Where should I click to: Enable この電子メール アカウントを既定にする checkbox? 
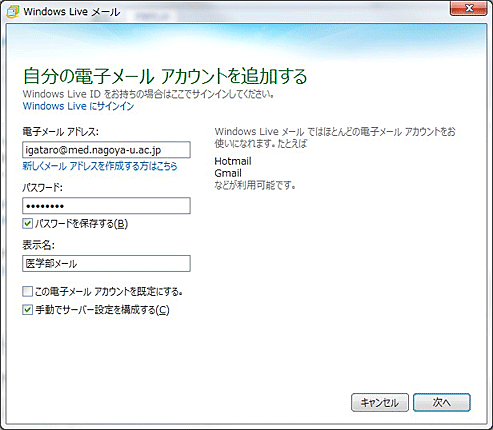pyautogui.click(x=27, y=292)
